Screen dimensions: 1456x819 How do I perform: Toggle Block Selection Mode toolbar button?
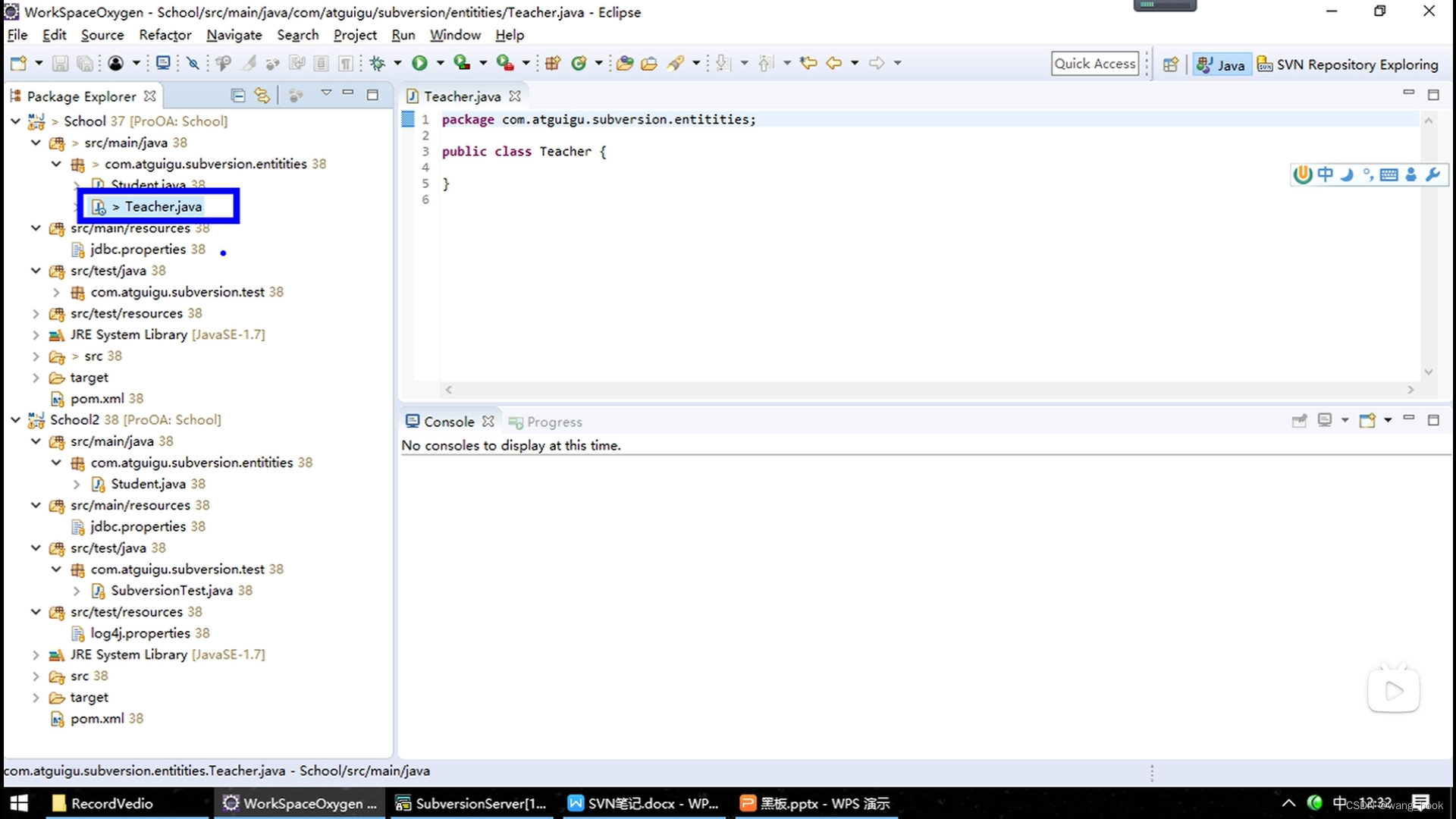point(321,63)
